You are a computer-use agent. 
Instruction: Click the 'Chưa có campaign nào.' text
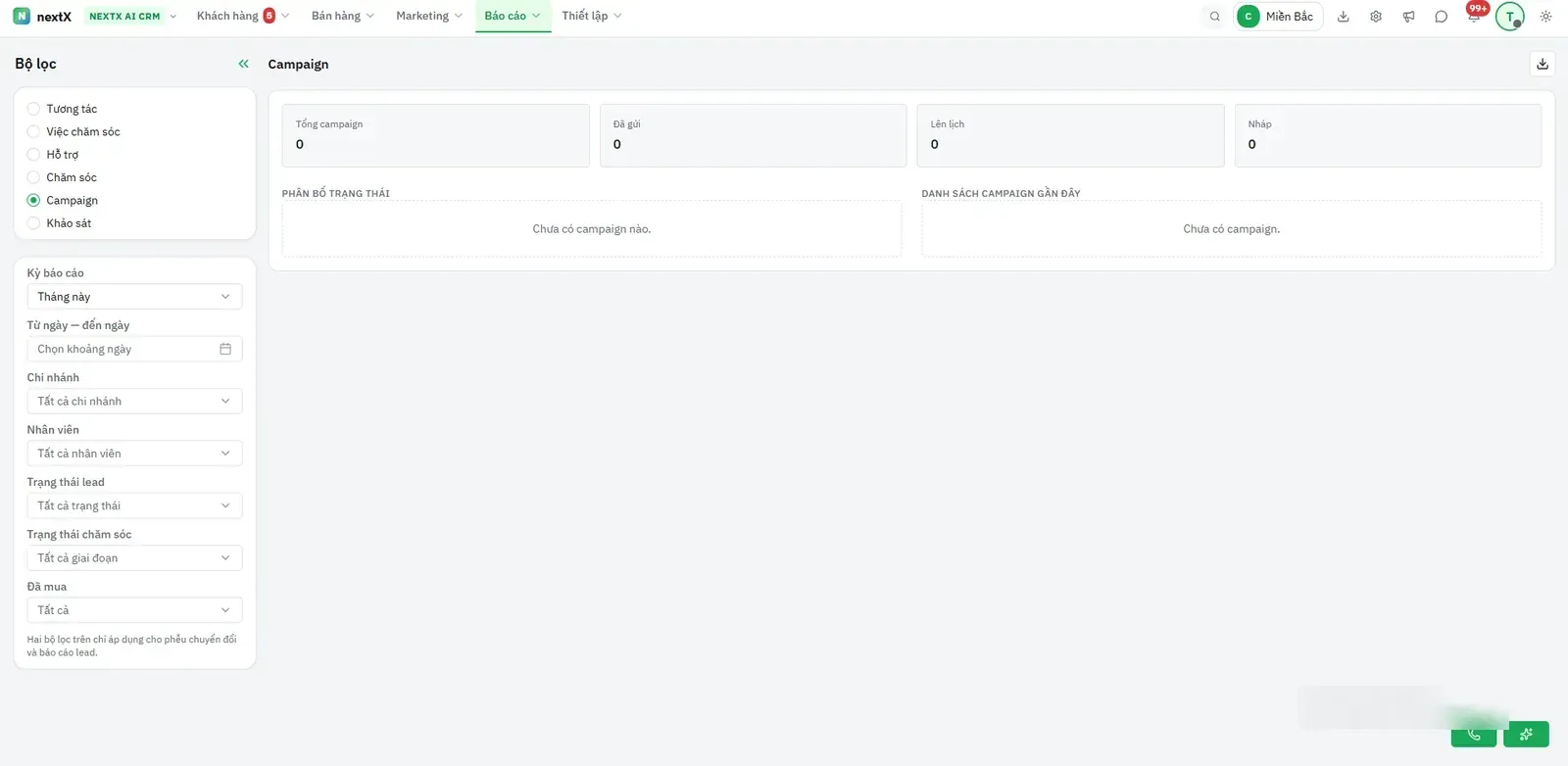[592, 229]
